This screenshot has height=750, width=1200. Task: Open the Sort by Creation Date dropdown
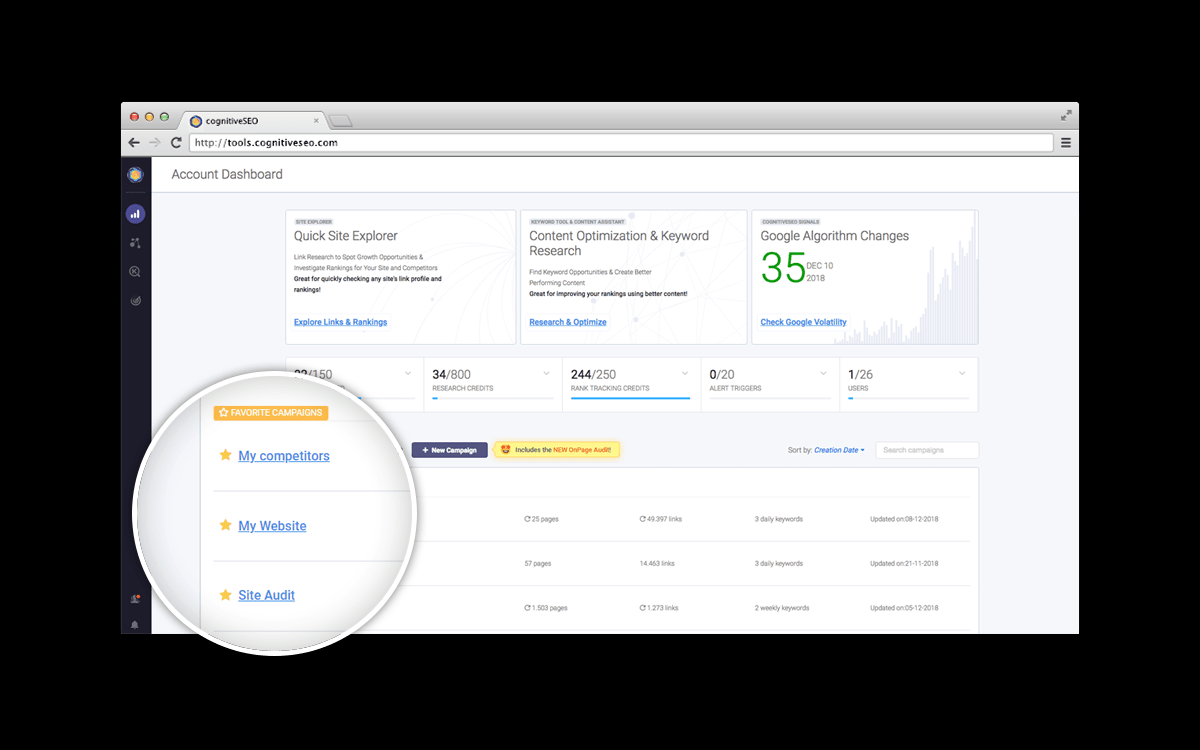(x=839, y=450)
